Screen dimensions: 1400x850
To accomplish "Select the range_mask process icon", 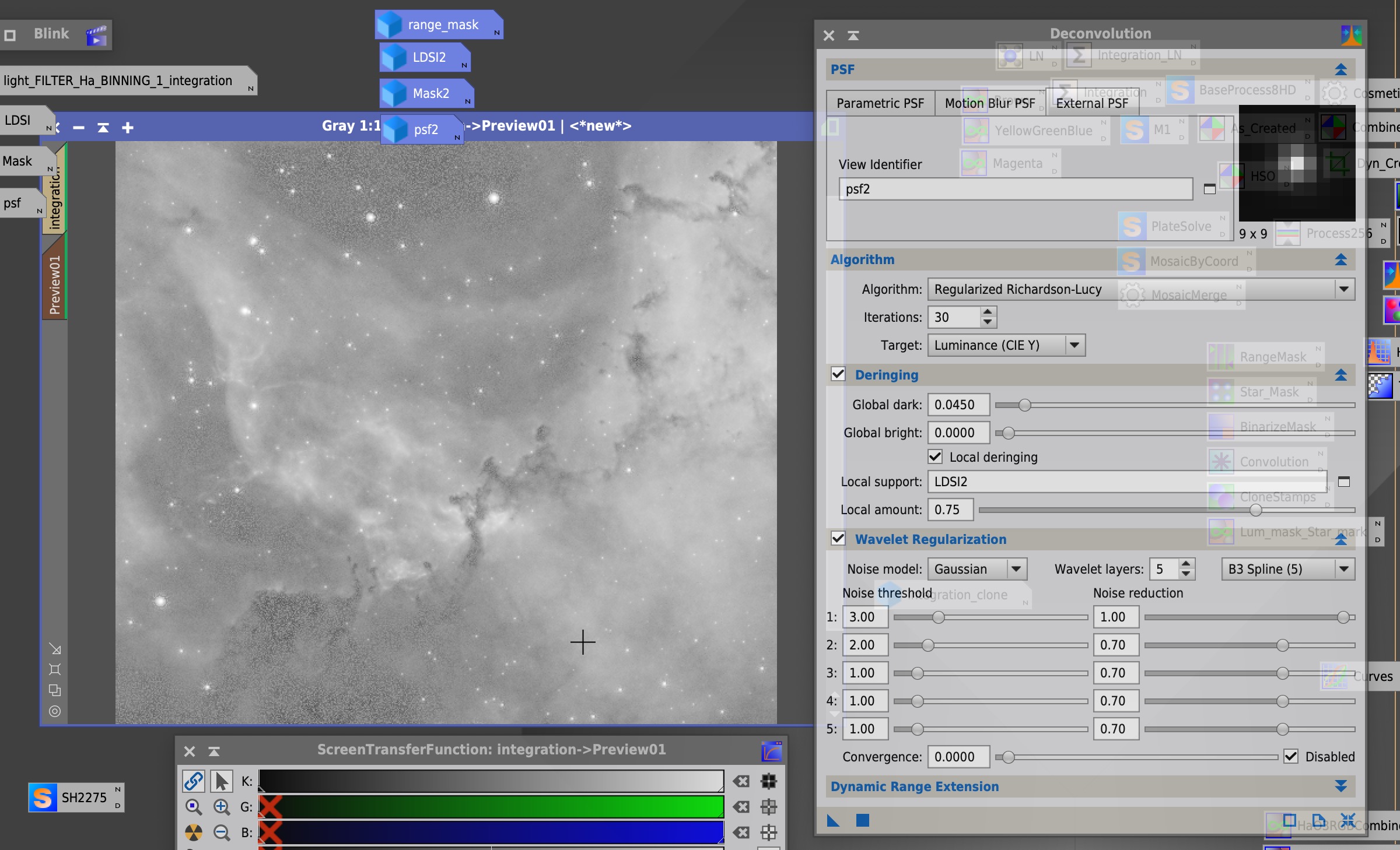I will point(439,25).
